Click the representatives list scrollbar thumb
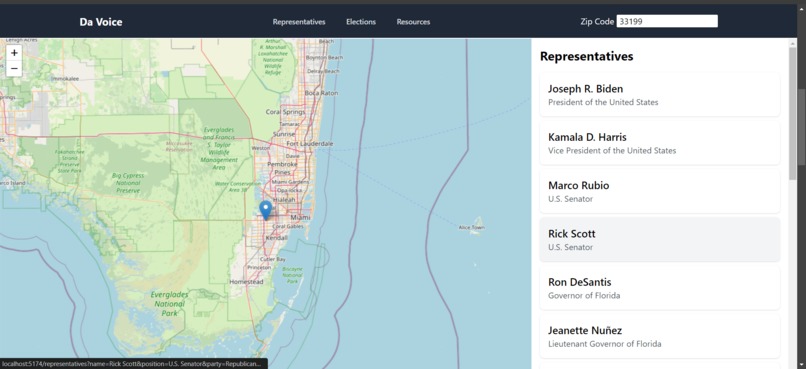Viewport: 806px width, 369px height. point(793,114)
